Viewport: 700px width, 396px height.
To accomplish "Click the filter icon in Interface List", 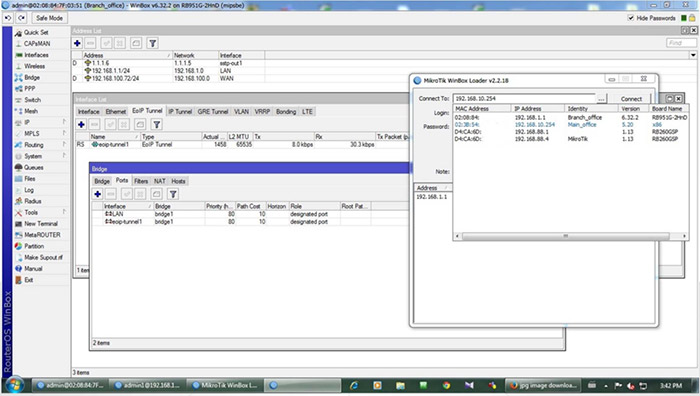I will 157,124.
